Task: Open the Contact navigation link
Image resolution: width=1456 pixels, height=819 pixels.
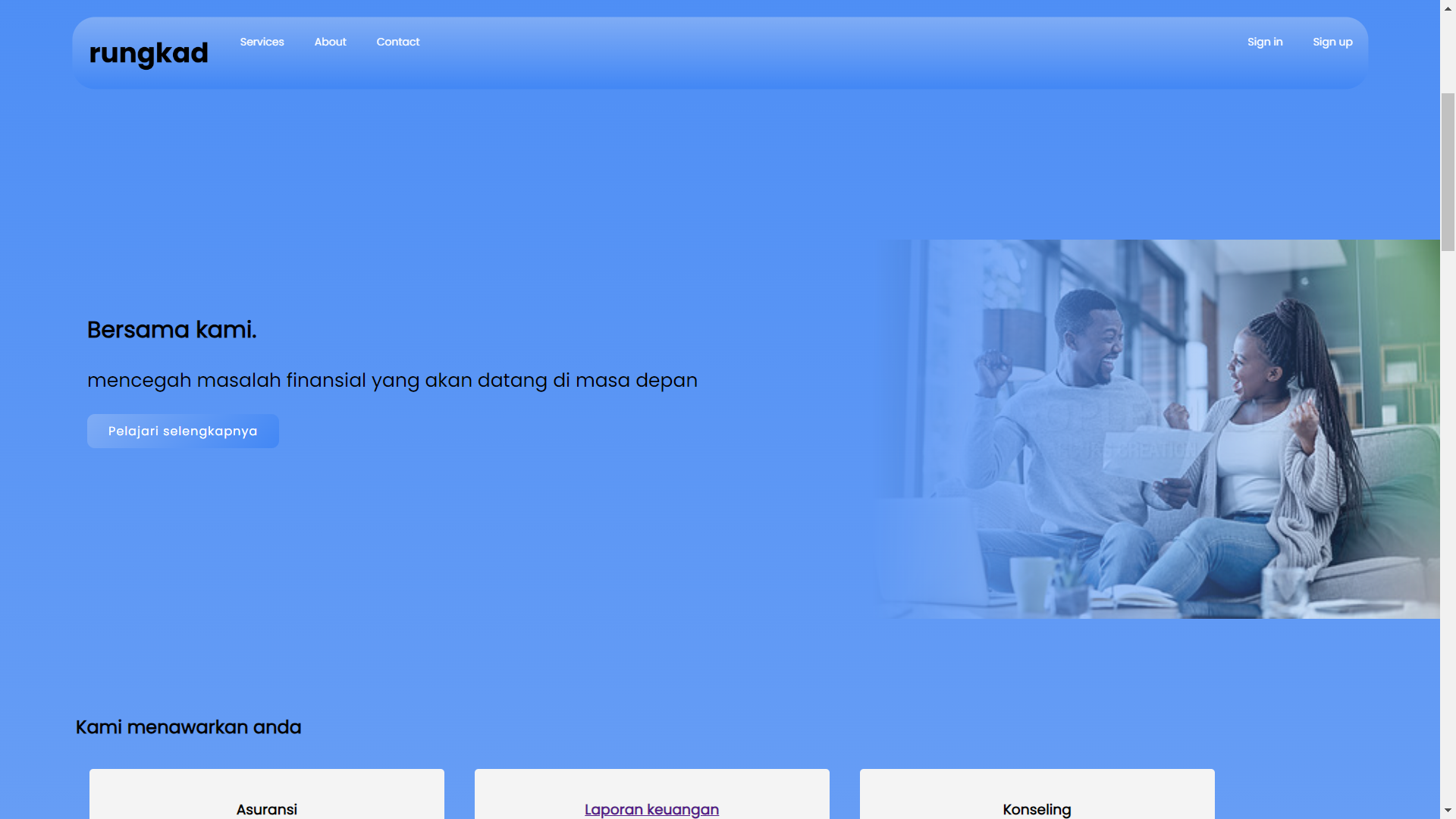Action: pos(397,42)
